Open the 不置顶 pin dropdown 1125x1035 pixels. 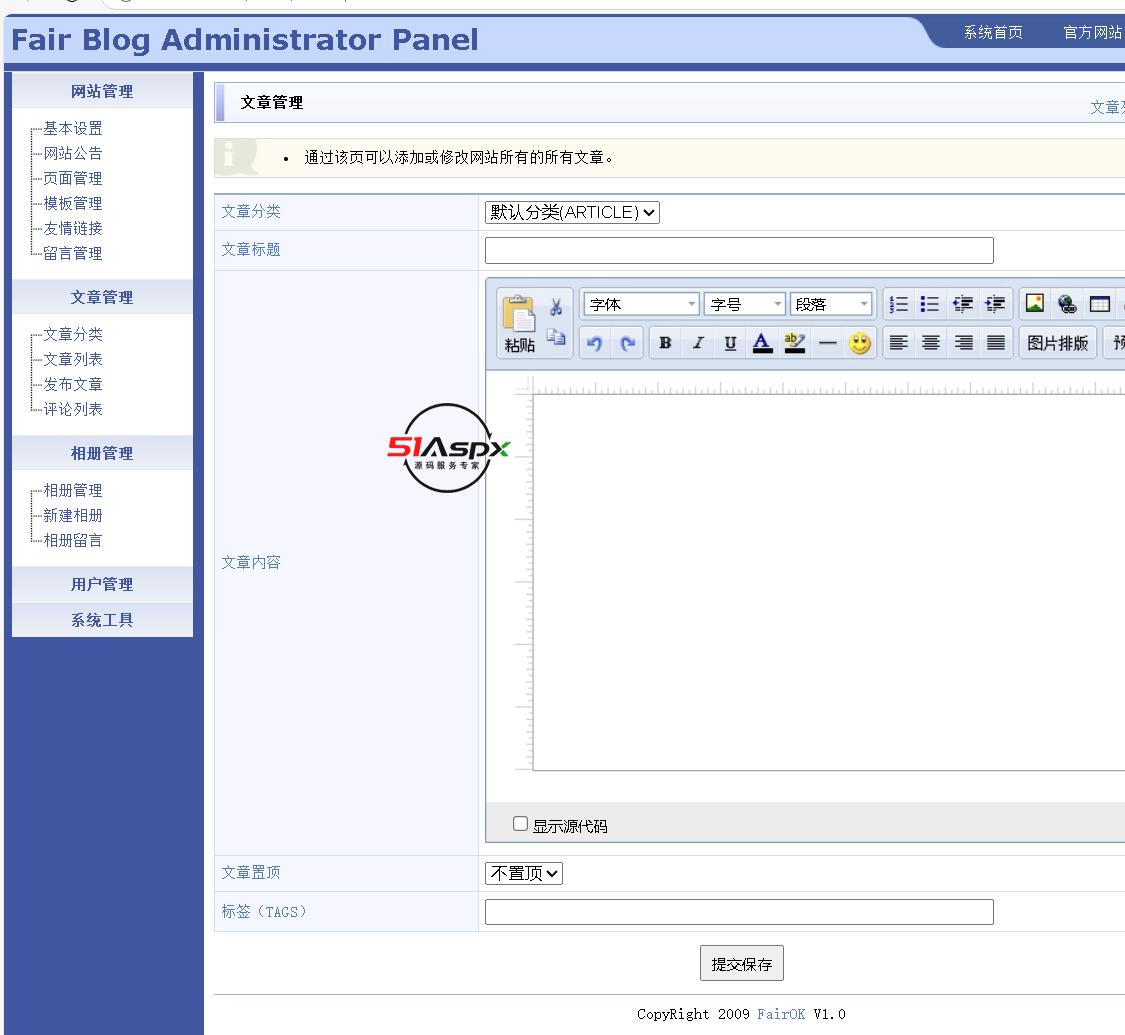[524, 873]
